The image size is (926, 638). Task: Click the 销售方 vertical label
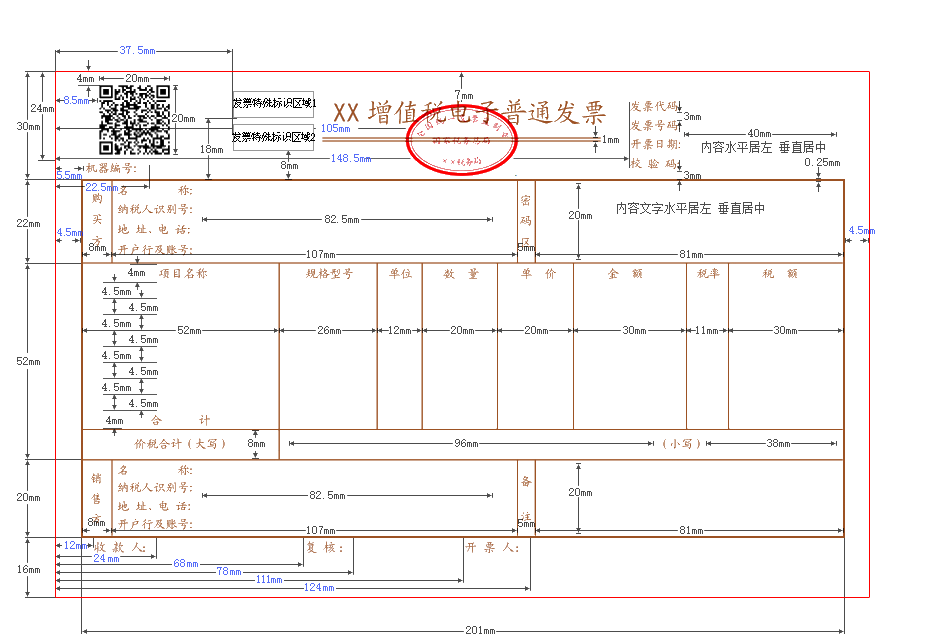(96, 499)
